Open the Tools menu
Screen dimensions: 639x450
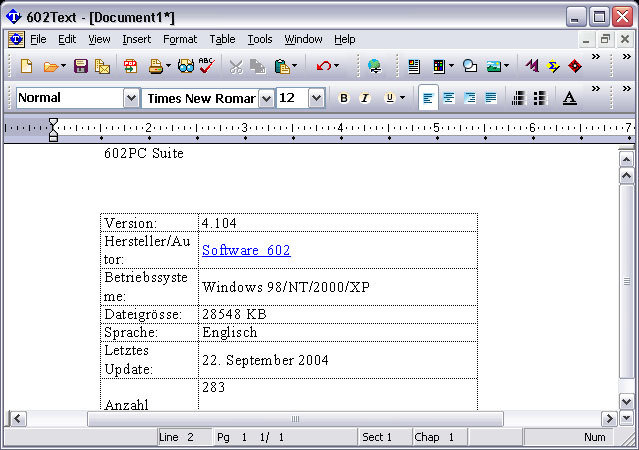260,39
